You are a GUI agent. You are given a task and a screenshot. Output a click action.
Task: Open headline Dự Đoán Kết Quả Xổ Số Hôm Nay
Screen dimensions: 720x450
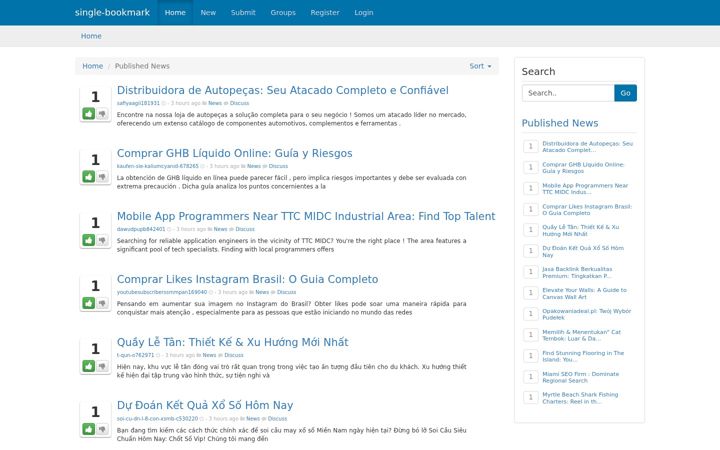pyautogui.click(x=205, y=405)
